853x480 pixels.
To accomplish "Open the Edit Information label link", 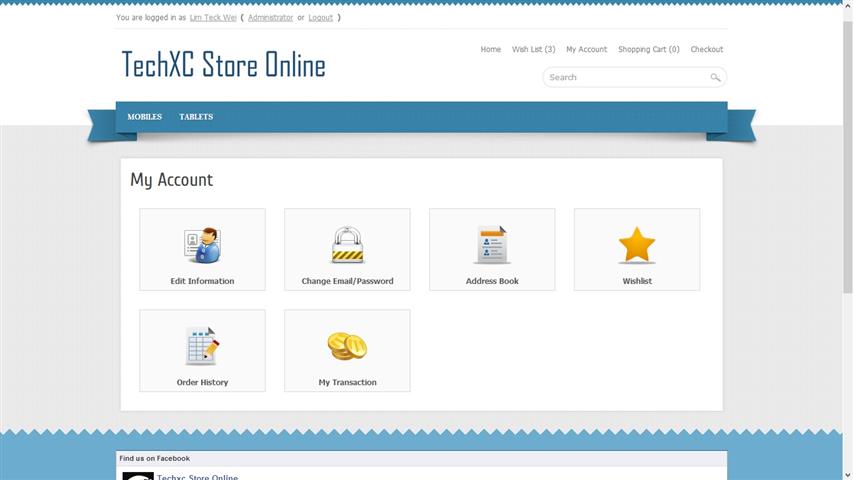I will point(202,281).
